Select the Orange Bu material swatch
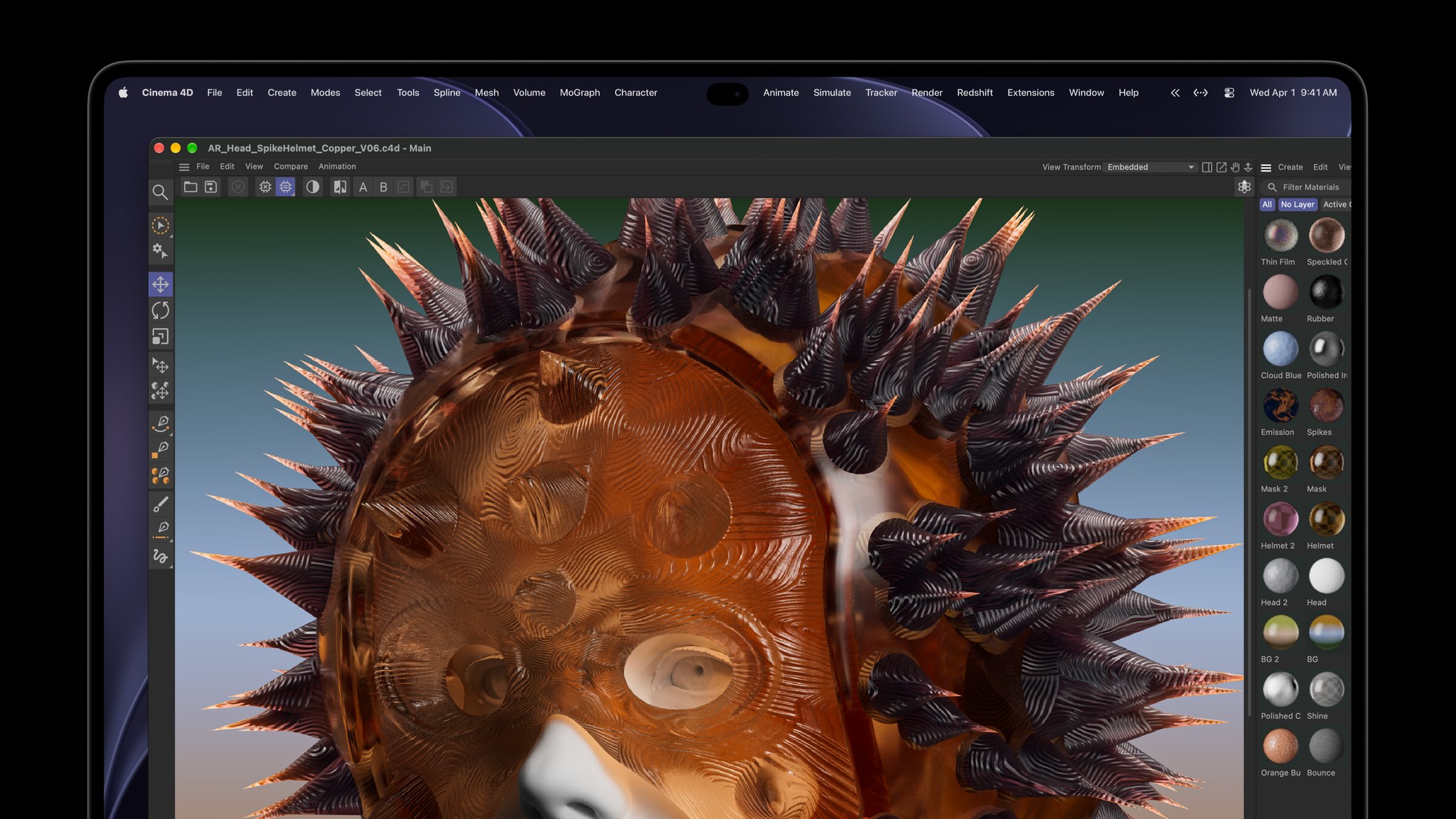The width and height of the screenshot is (1456, 819). click(x=1280, y=746)
